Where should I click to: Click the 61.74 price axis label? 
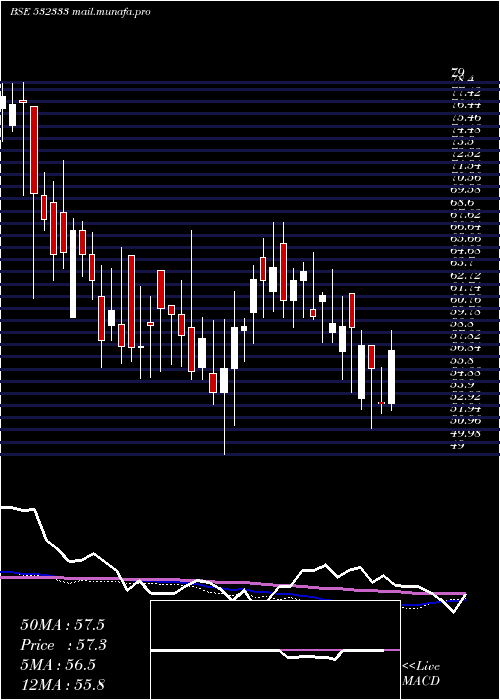click(466, 288)
